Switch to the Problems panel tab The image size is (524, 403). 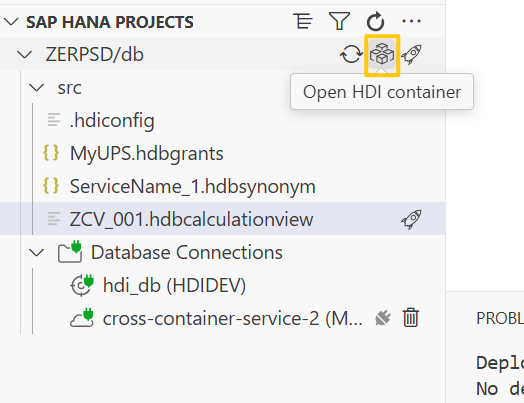pos(500,318)
